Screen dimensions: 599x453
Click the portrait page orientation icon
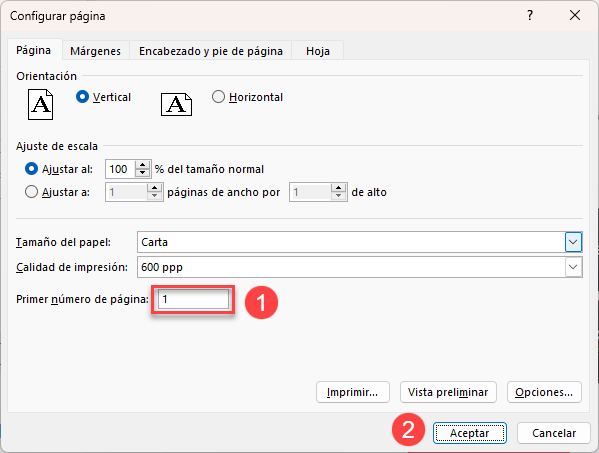click(40, 105)
